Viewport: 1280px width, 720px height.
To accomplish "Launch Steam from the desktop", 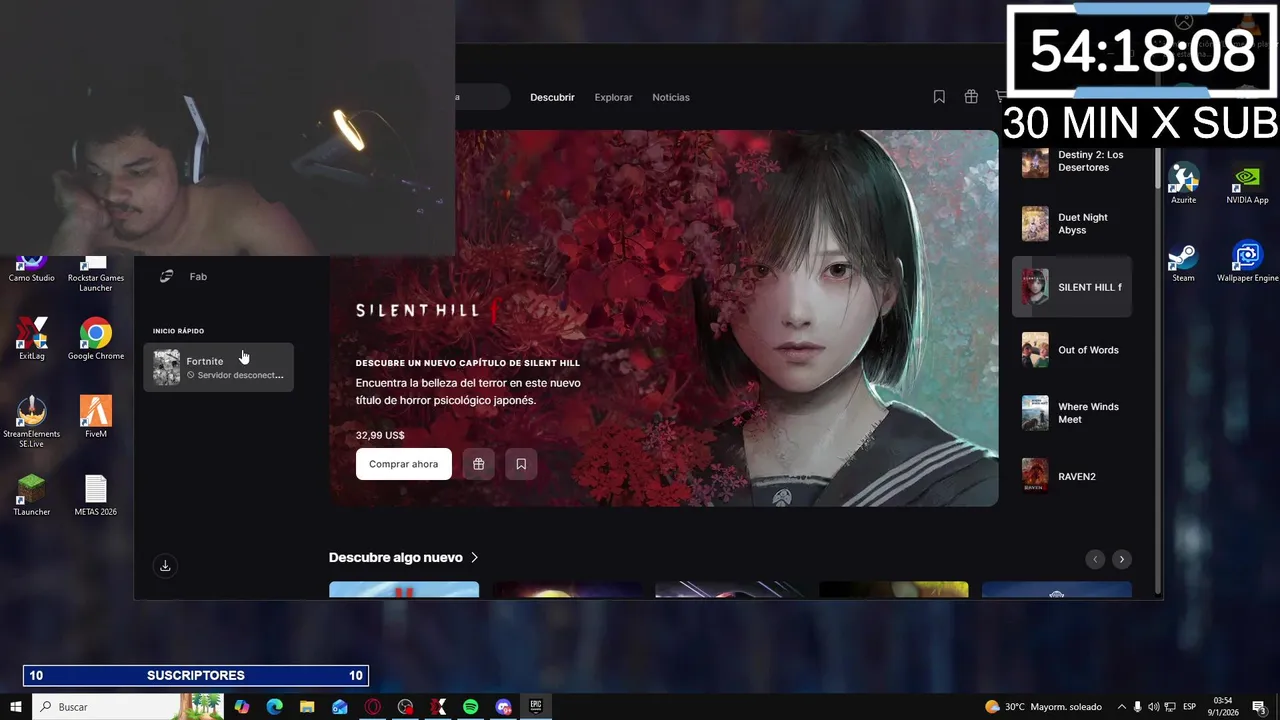I will pyautogui.click(x=1184, y=261).
